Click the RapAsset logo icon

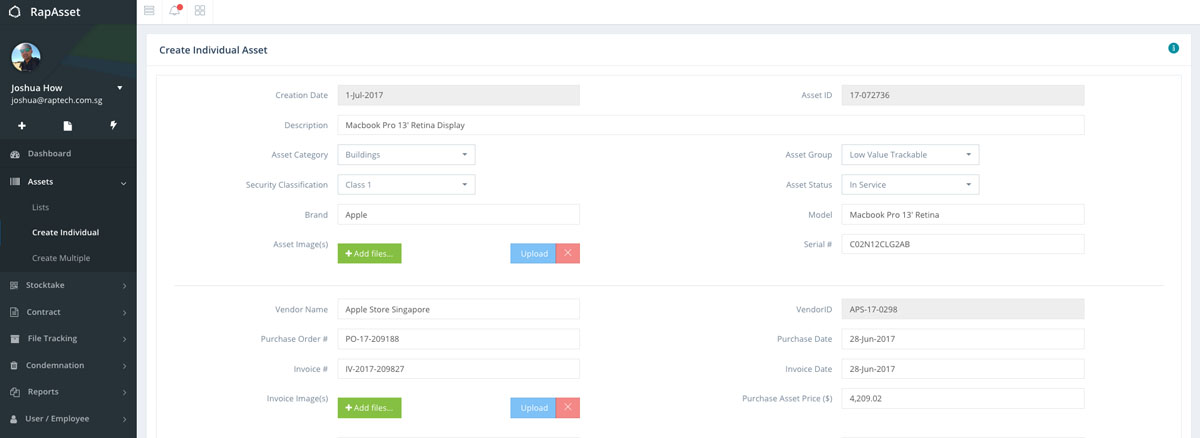pyautogui.click(x=14, y=12)
